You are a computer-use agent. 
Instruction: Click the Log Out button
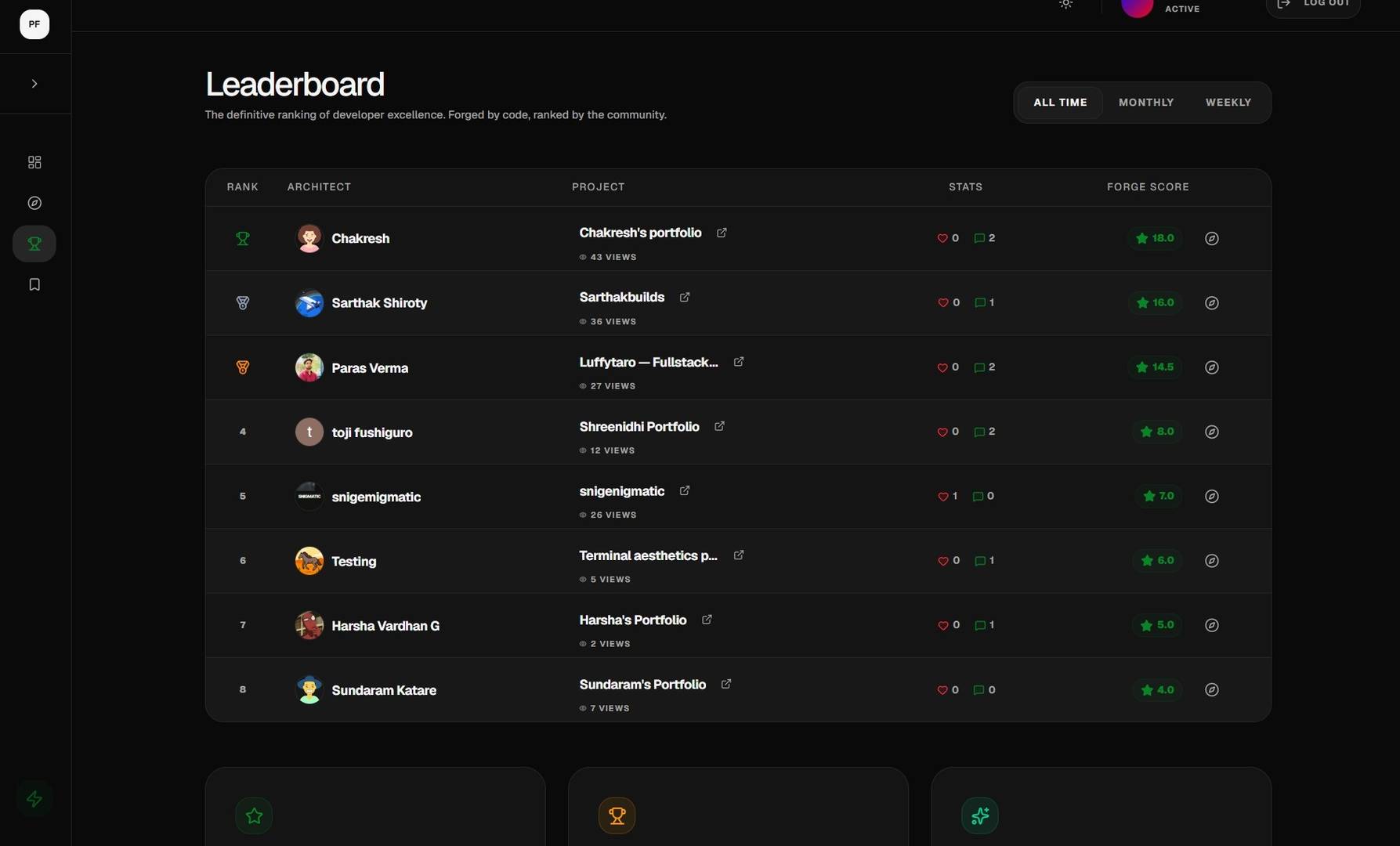click(1313, 5)
